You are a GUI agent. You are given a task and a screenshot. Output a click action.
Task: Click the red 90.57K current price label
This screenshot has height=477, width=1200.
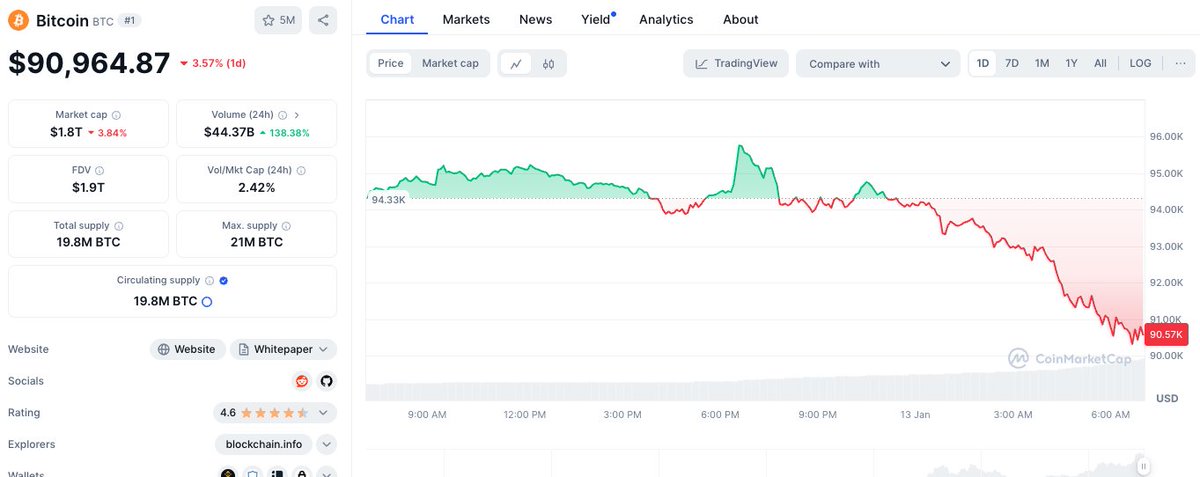pos(1167,334)
